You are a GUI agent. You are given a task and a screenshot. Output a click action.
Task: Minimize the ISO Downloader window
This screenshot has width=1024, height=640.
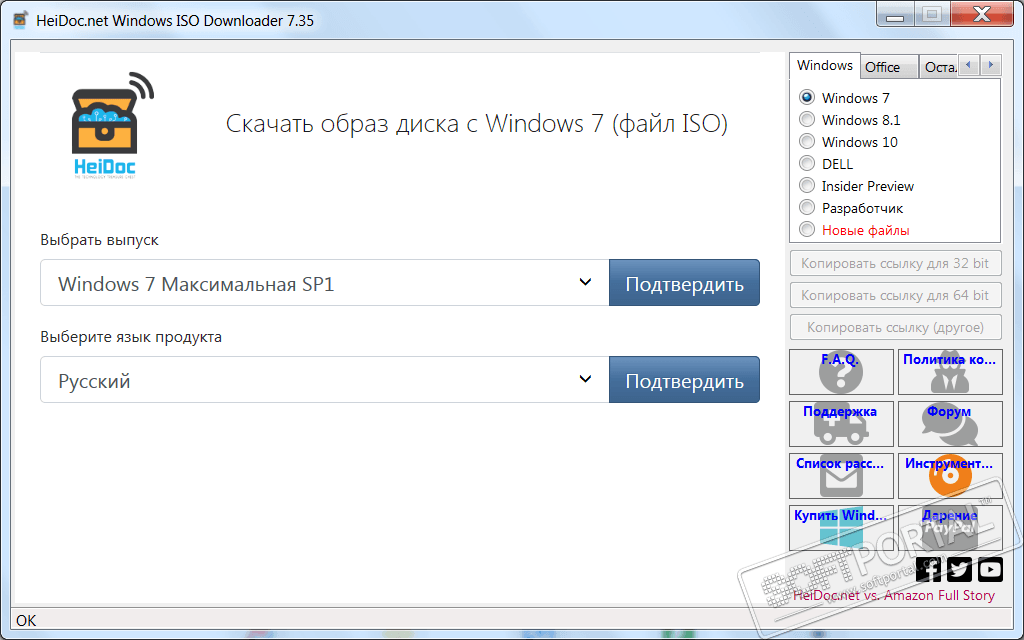click(895, 14)
